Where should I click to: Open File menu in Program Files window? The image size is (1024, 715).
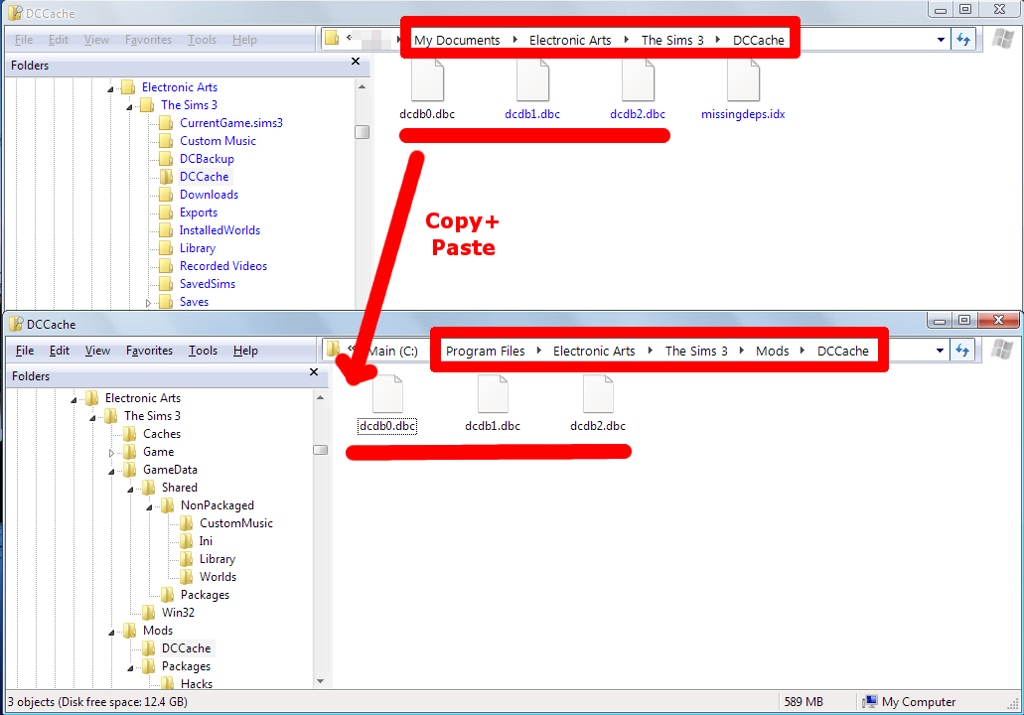pyautogui.click(x=25, y=351)
